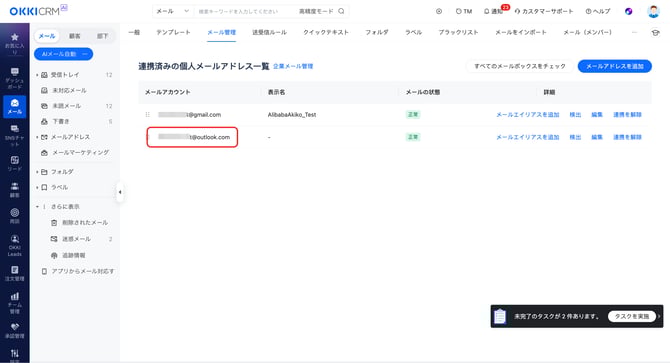Click the search magnifier icon
This screenshot has width=670, height=363.
(341, 11)
